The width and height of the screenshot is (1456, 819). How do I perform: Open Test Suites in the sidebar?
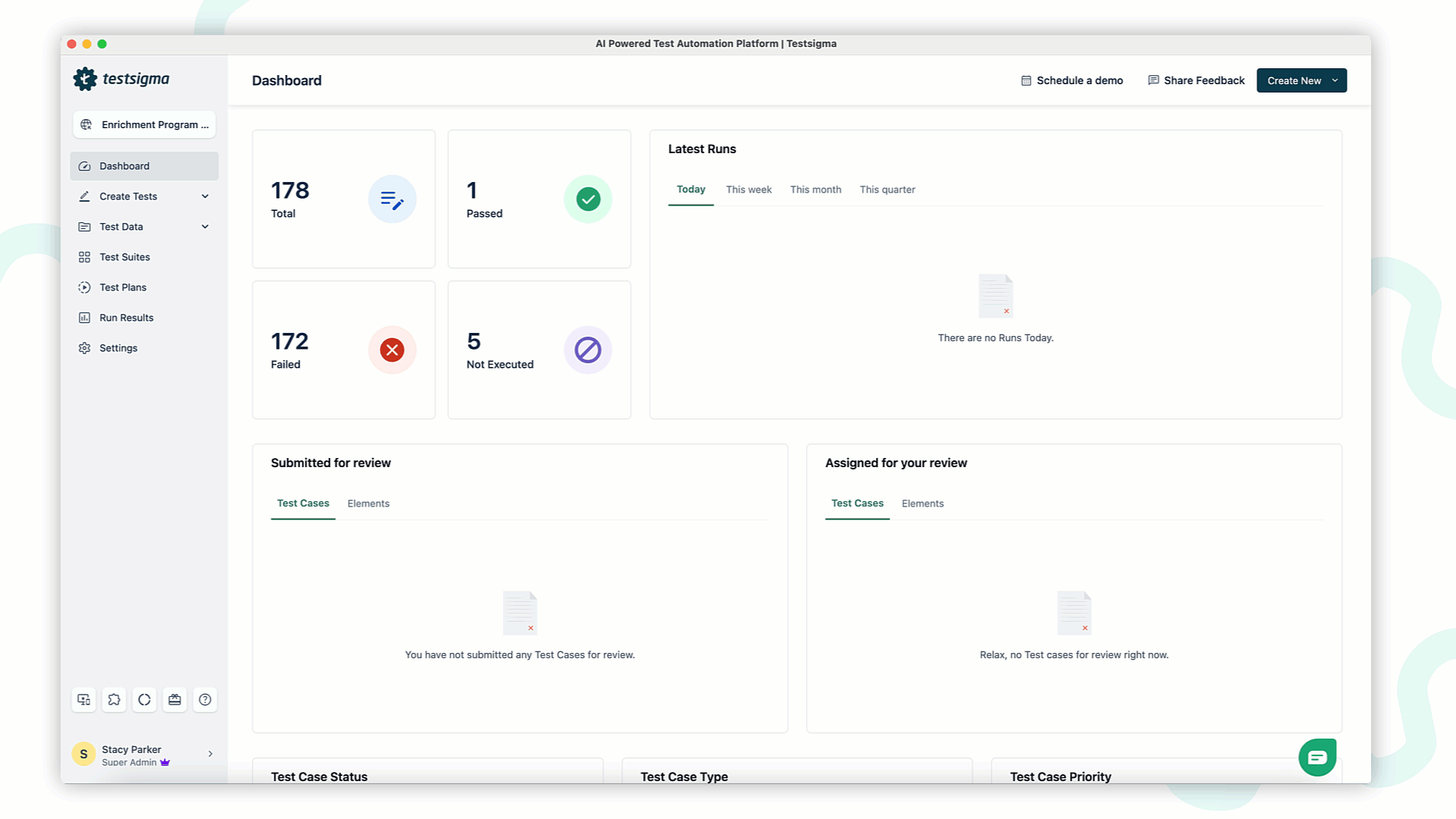(x=144, y=257)
